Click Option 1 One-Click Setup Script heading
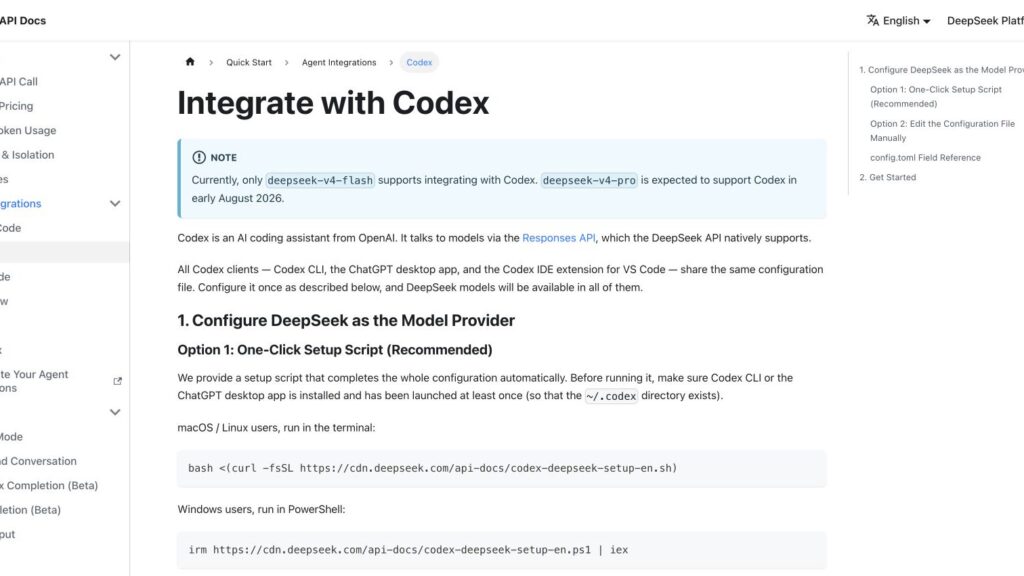This screenshot has width=1024, height=576. pos(335,350)
